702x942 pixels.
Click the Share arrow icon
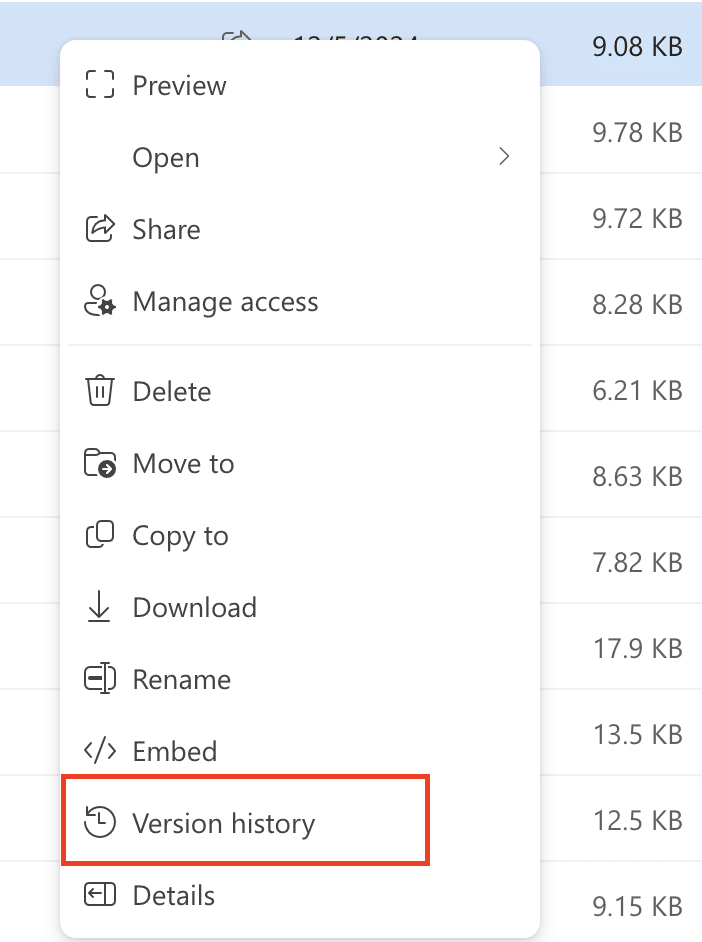(99, 229)
